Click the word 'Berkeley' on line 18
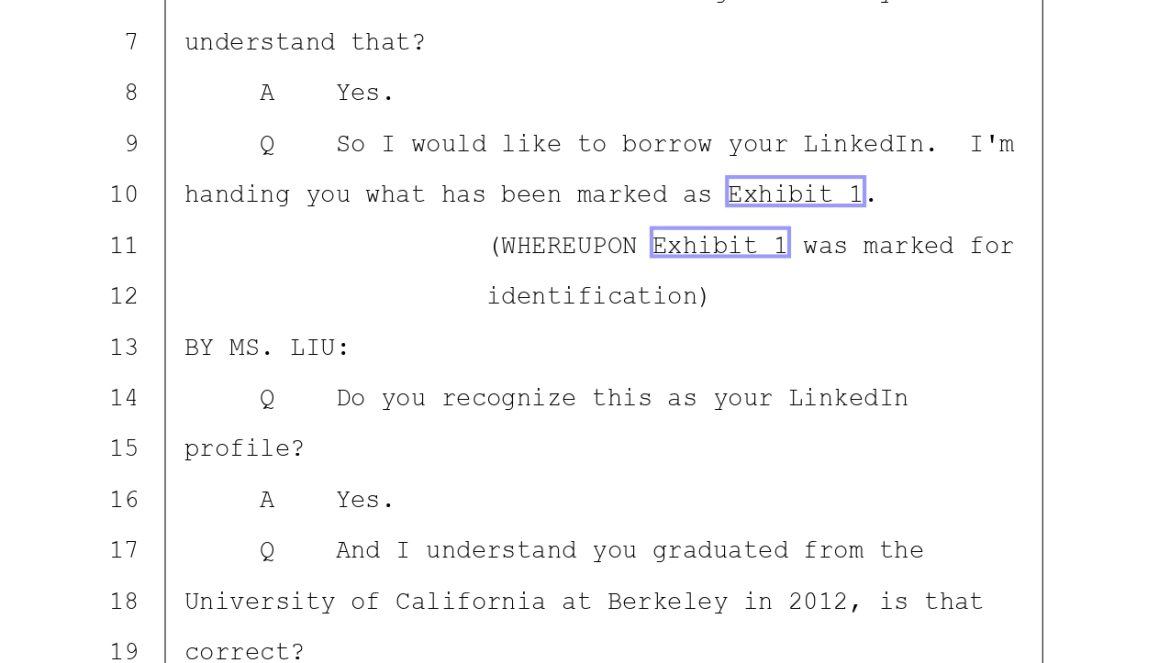 (667, 601)
